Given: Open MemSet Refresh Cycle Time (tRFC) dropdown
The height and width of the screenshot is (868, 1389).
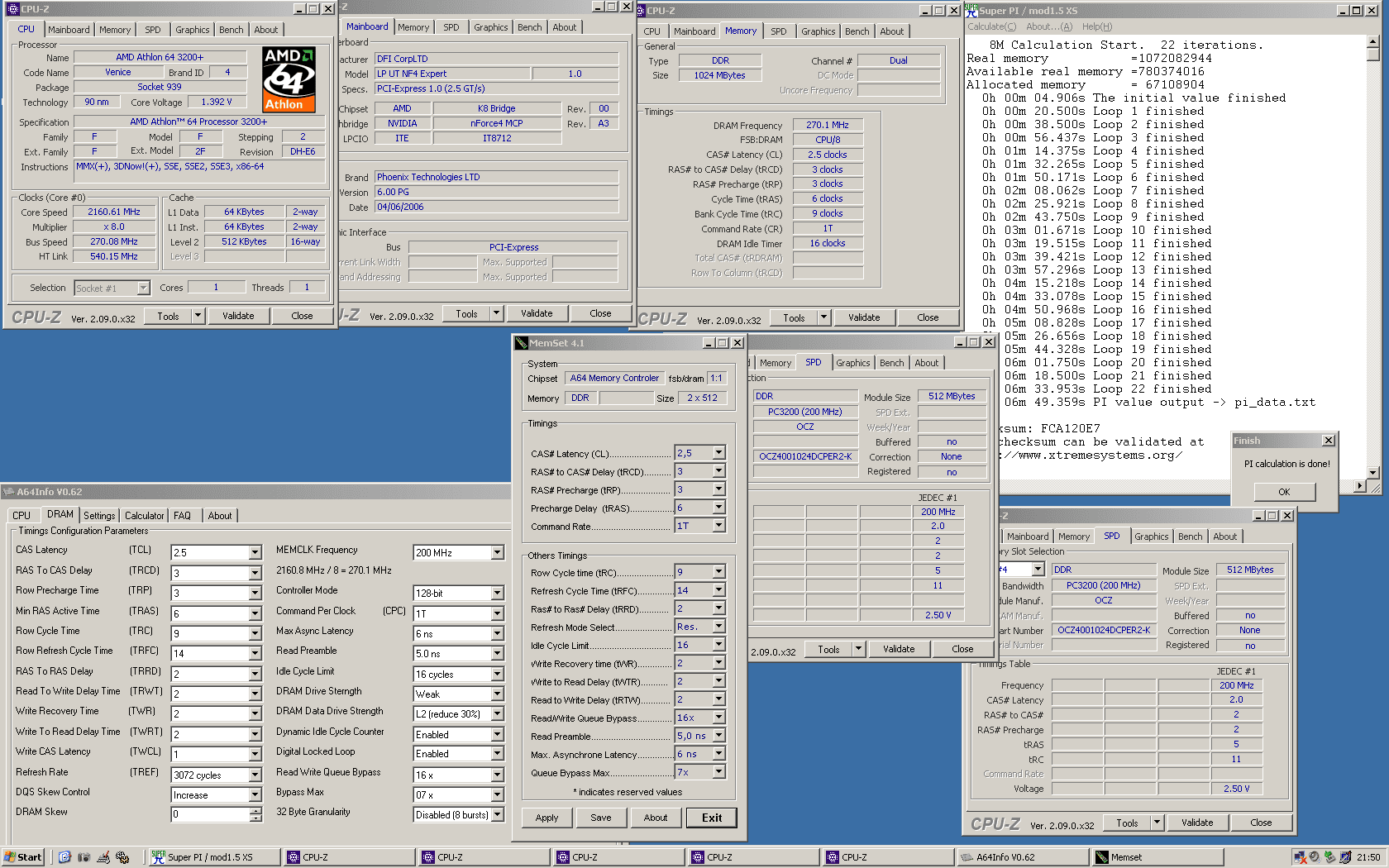Looking at the screenshot, I should (718, 590).
